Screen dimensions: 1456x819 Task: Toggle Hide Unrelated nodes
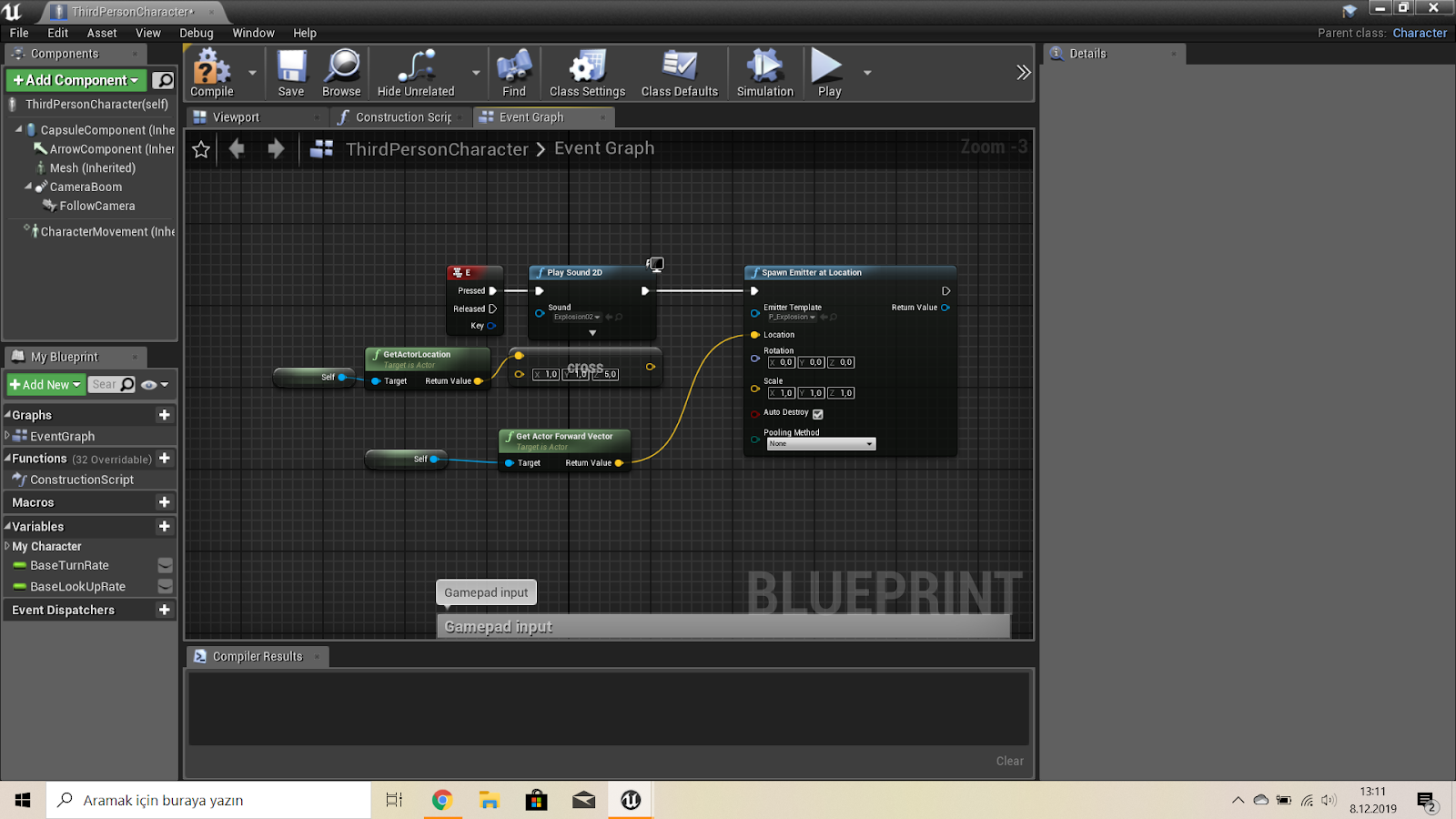pyautogui.click(x=416, y=73)
